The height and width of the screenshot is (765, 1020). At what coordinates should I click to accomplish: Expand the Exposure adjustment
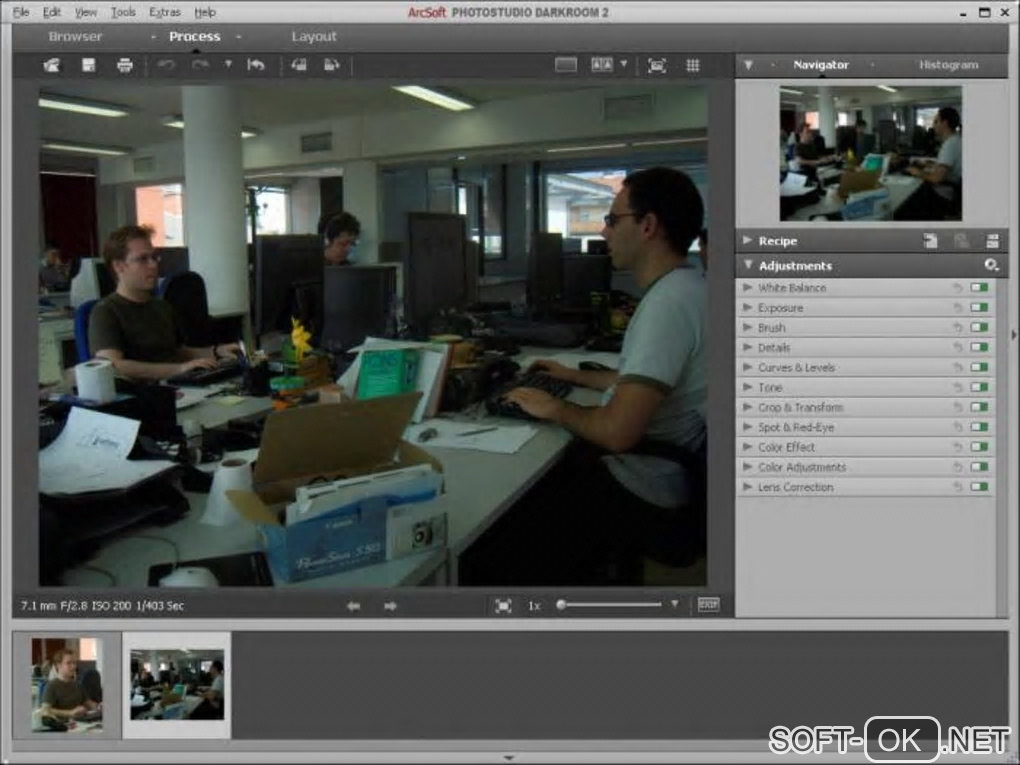pos(747,308)
